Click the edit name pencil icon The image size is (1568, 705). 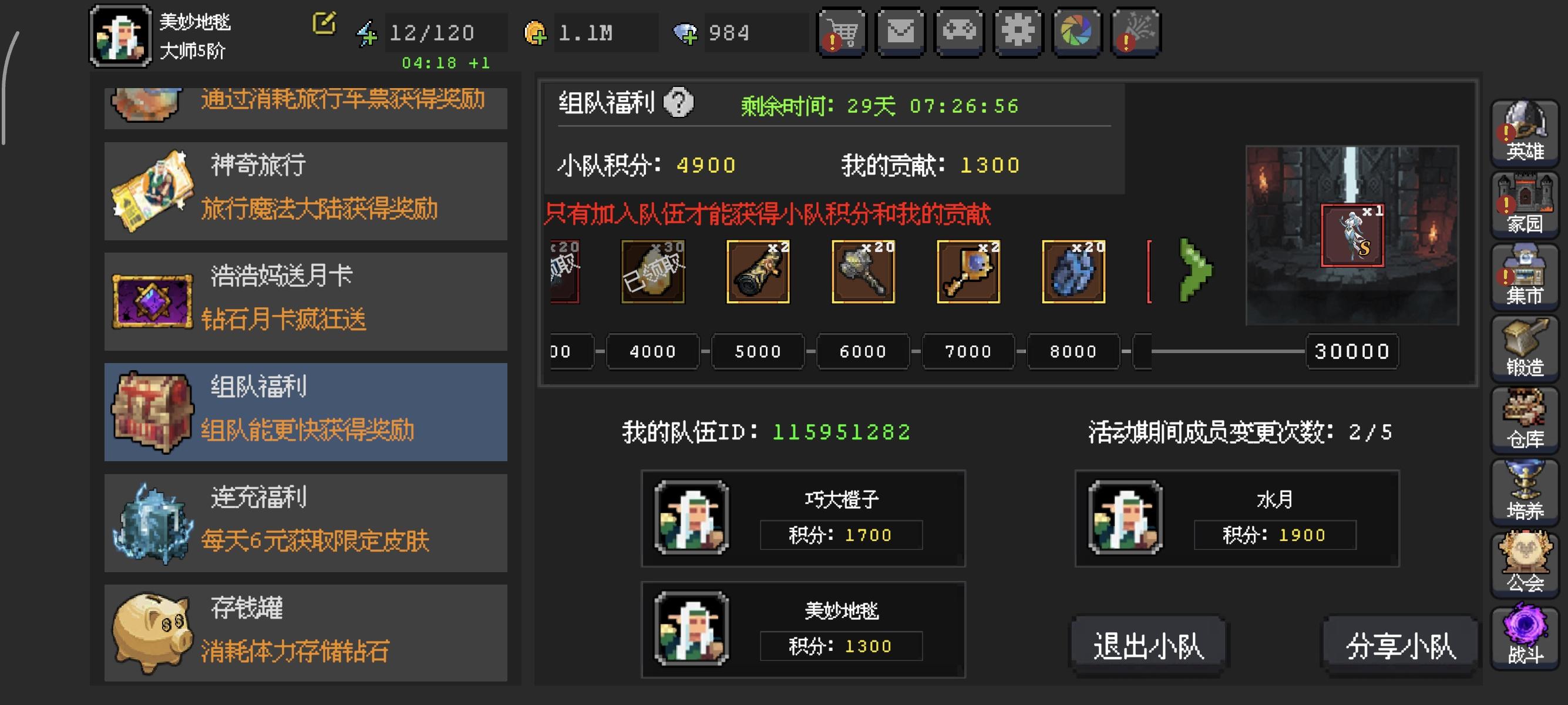(x=324, y=23)
